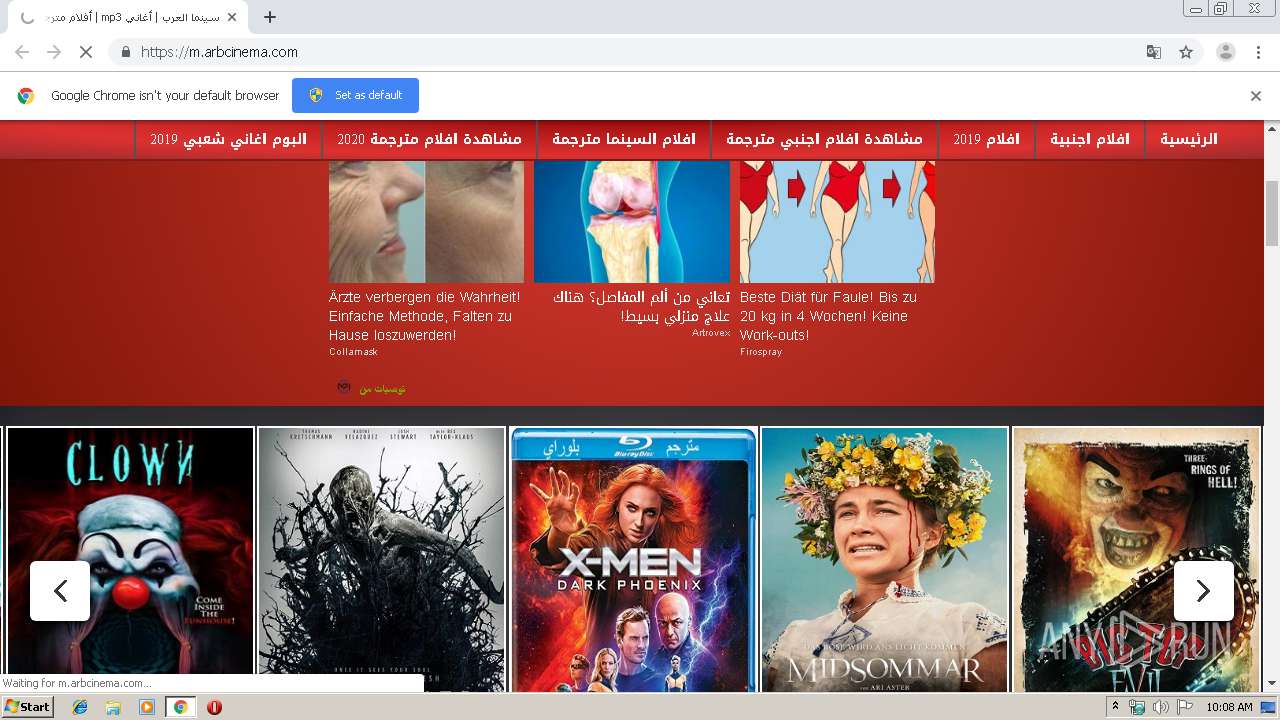Click the Firospray advertiser label
Viewport: 1280px width, 720px height.
[x=761, y=352]
